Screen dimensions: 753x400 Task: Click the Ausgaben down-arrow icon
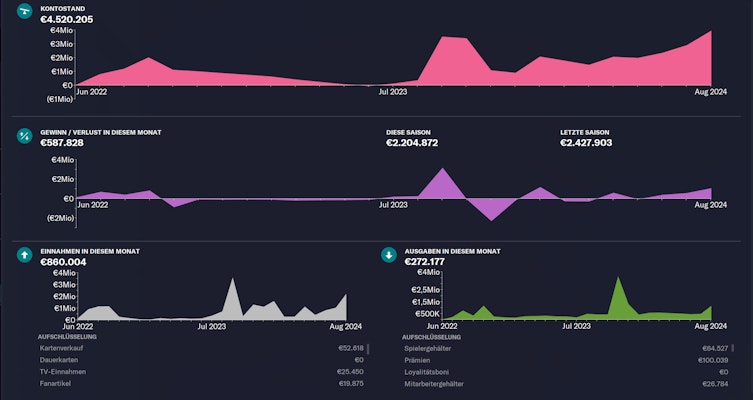pos(389,255)
